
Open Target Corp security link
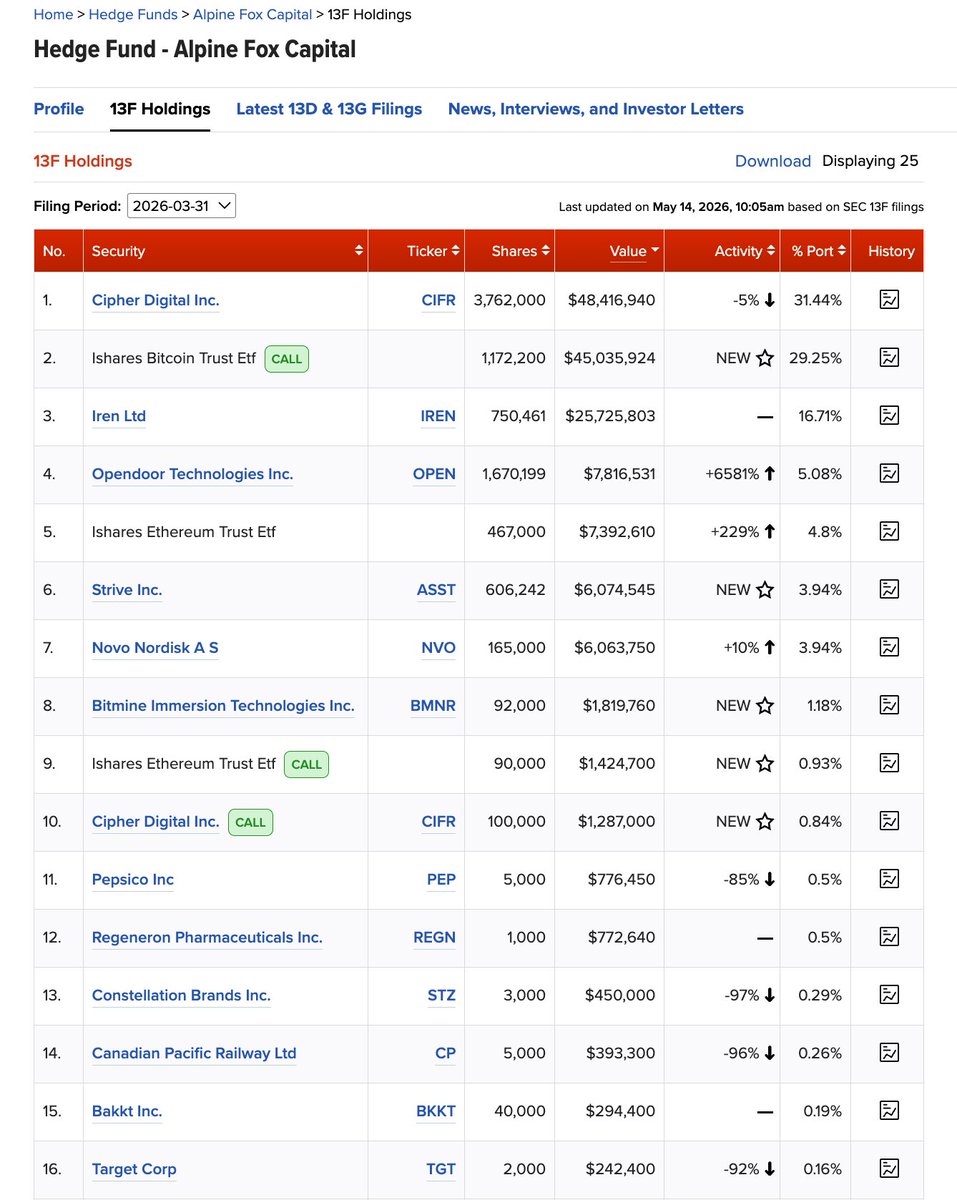(134, 1170)
